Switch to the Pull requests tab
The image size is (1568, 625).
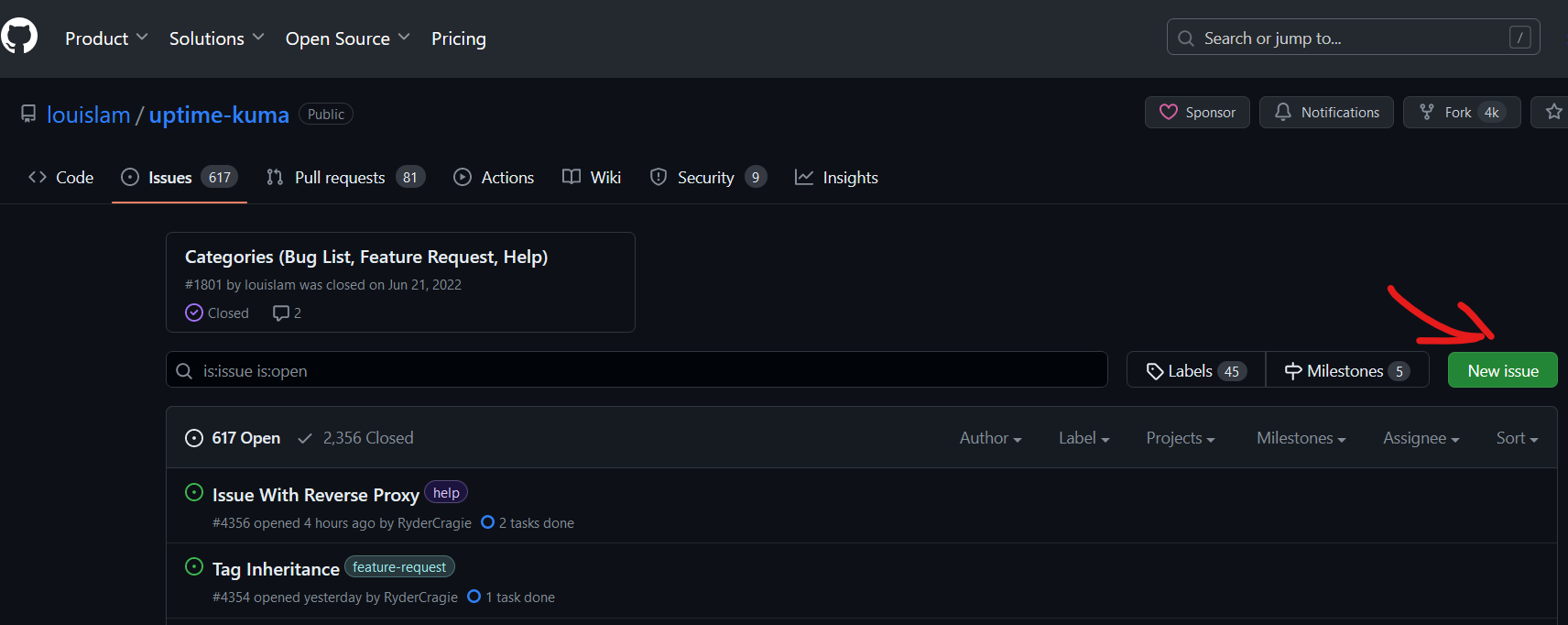click(x=345, y=178)
